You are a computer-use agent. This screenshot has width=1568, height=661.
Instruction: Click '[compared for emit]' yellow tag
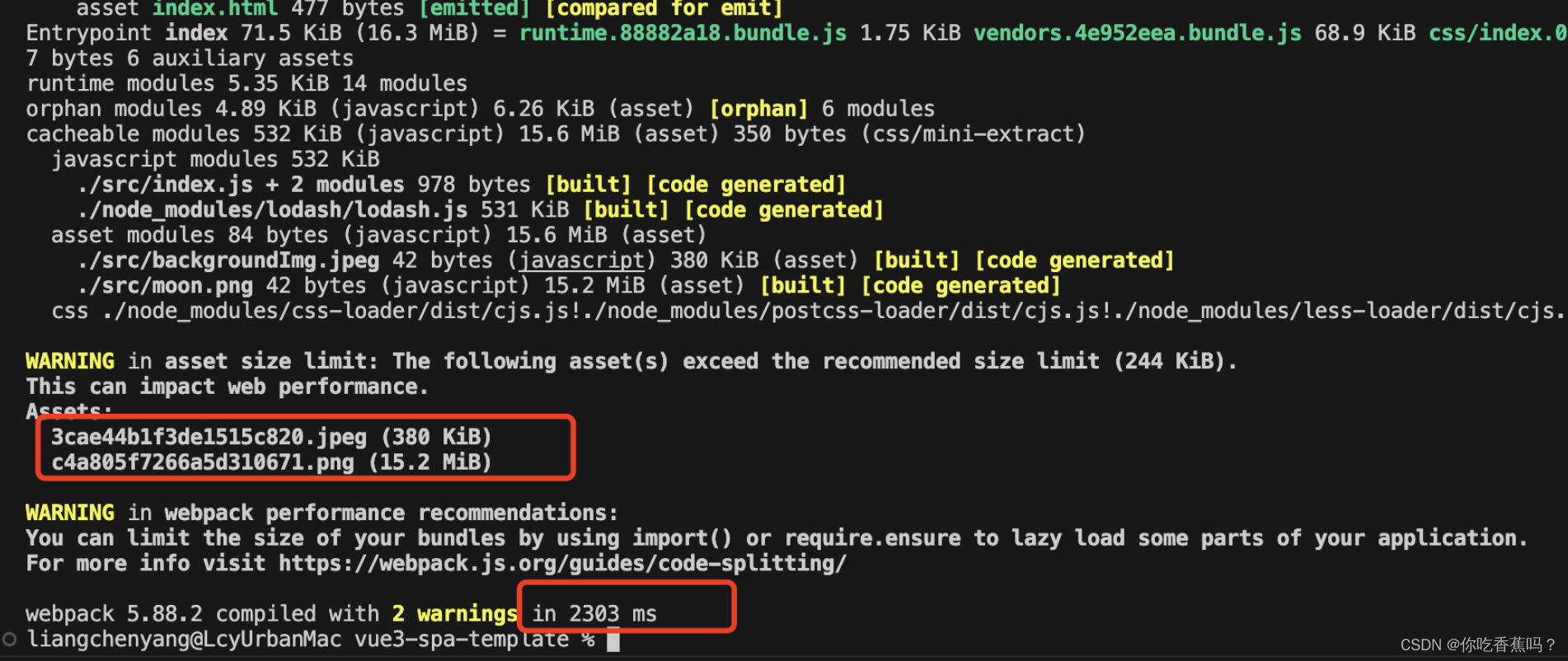(x=664, y=8)
